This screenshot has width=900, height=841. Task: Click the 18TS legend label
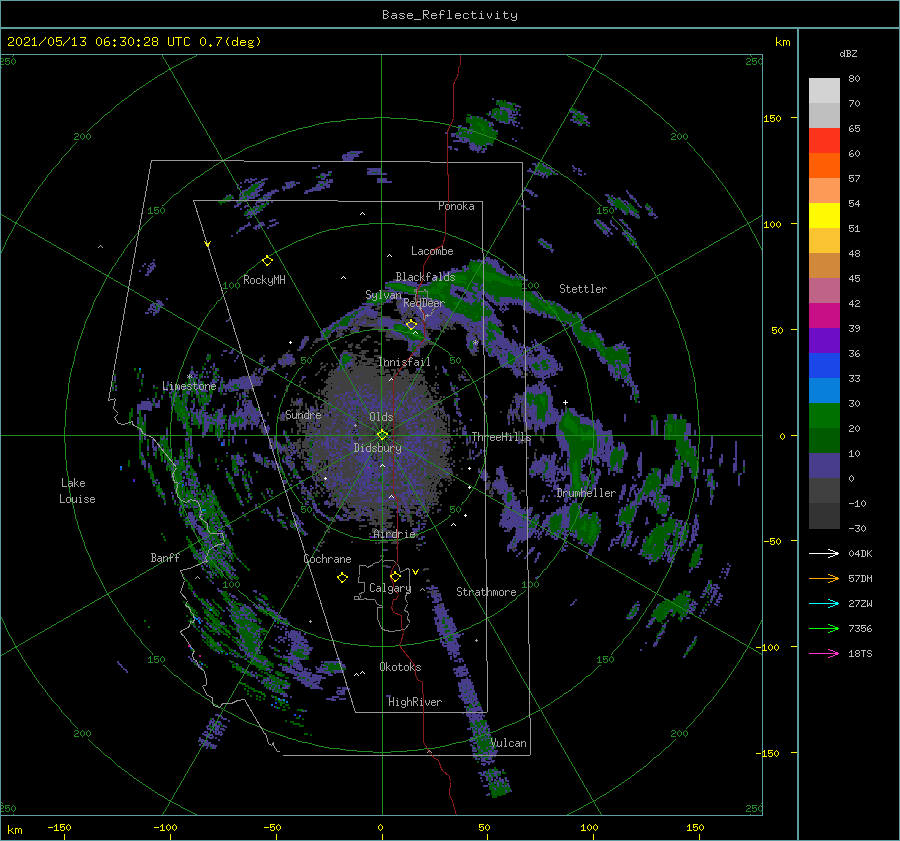click(860, 653)
